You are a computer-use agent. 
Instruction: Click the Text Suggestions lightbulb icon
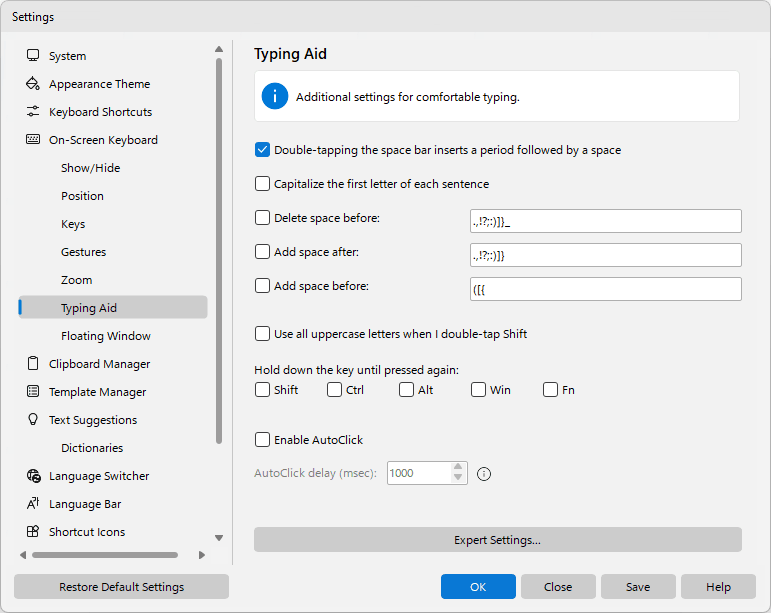click(x=33, y=419)
